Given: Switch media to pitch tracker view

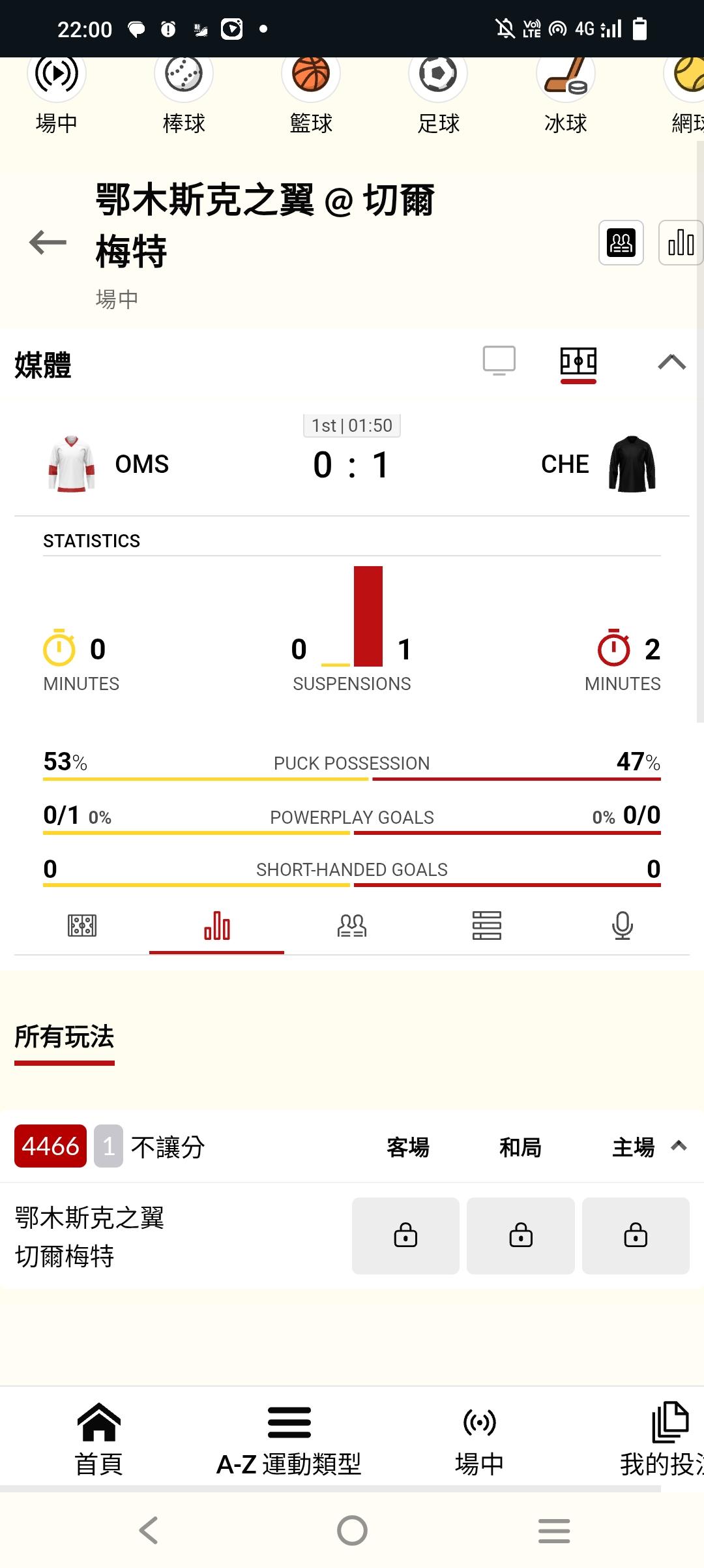Looking at the screenshot, I should [x=578, y=362].
